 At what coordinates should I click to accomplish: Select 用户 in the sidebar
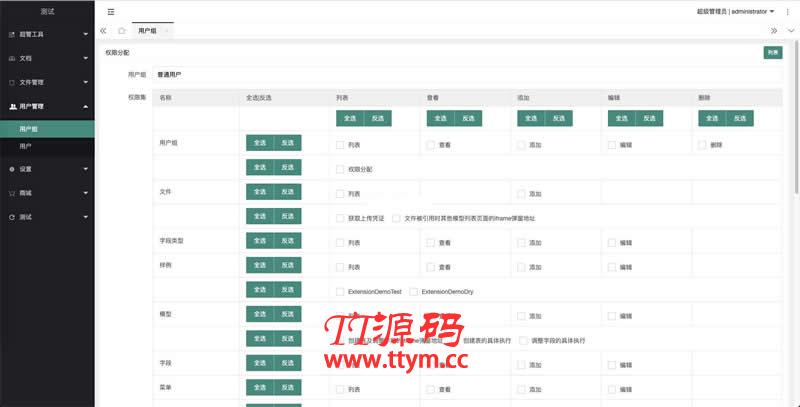pyautogui.click(x=47, y=146)
